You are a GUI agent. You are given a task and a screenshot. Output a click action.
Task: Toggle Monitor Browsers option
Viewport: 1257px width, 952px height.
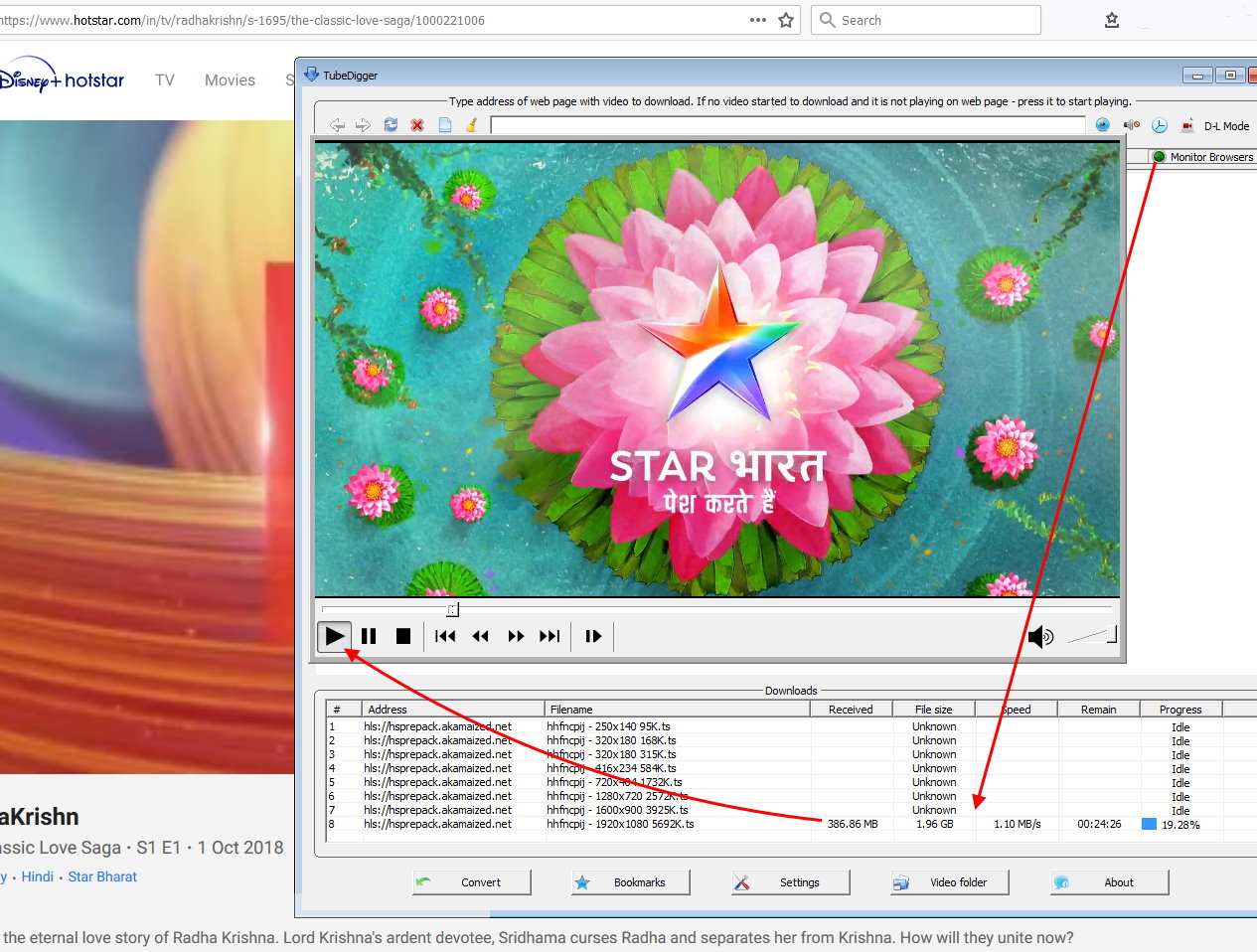(1203, 157)
